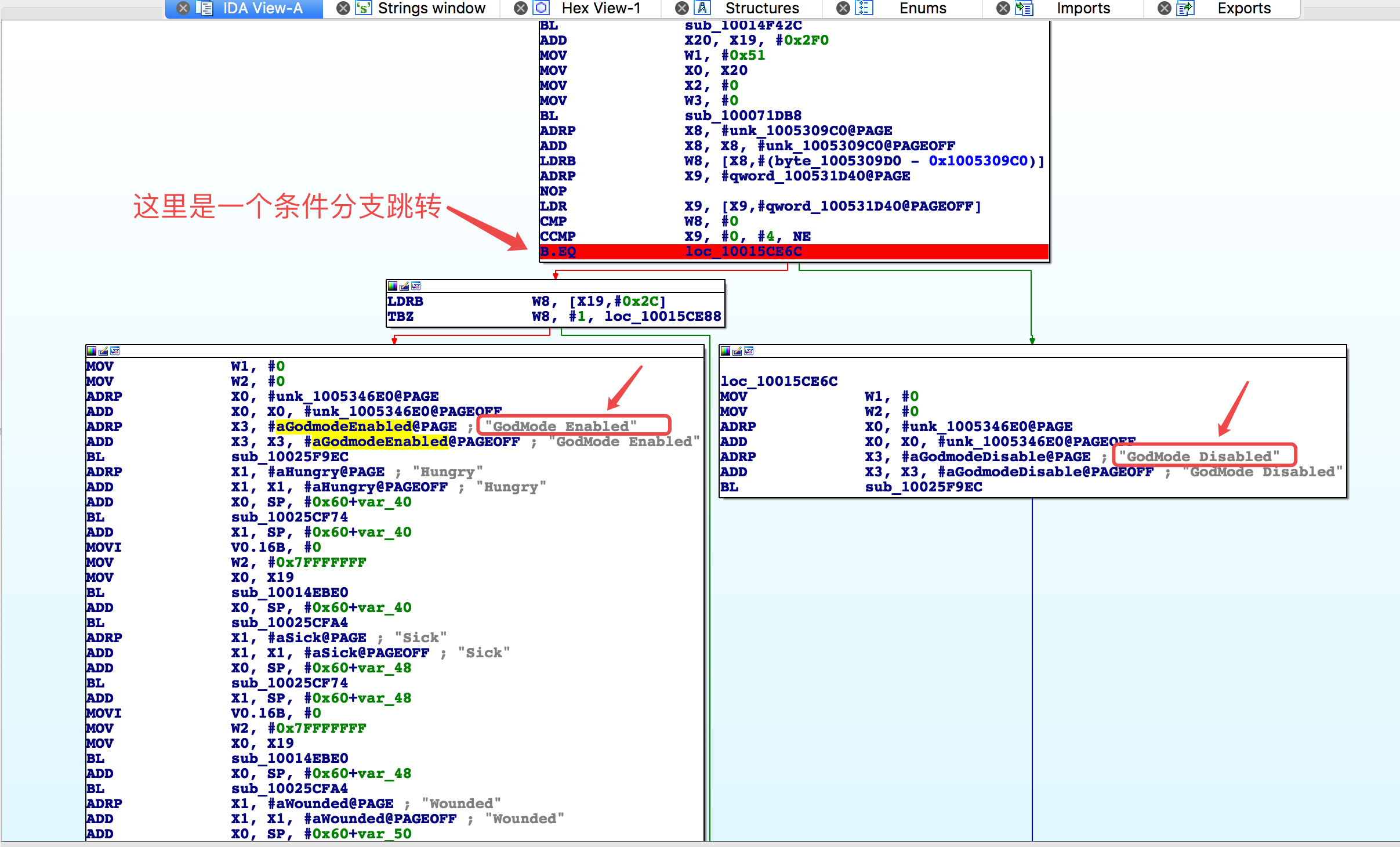This screenshot has width=1400, height=847.
Task: Close the Hex View-1 tab
Action: point(521,8)
